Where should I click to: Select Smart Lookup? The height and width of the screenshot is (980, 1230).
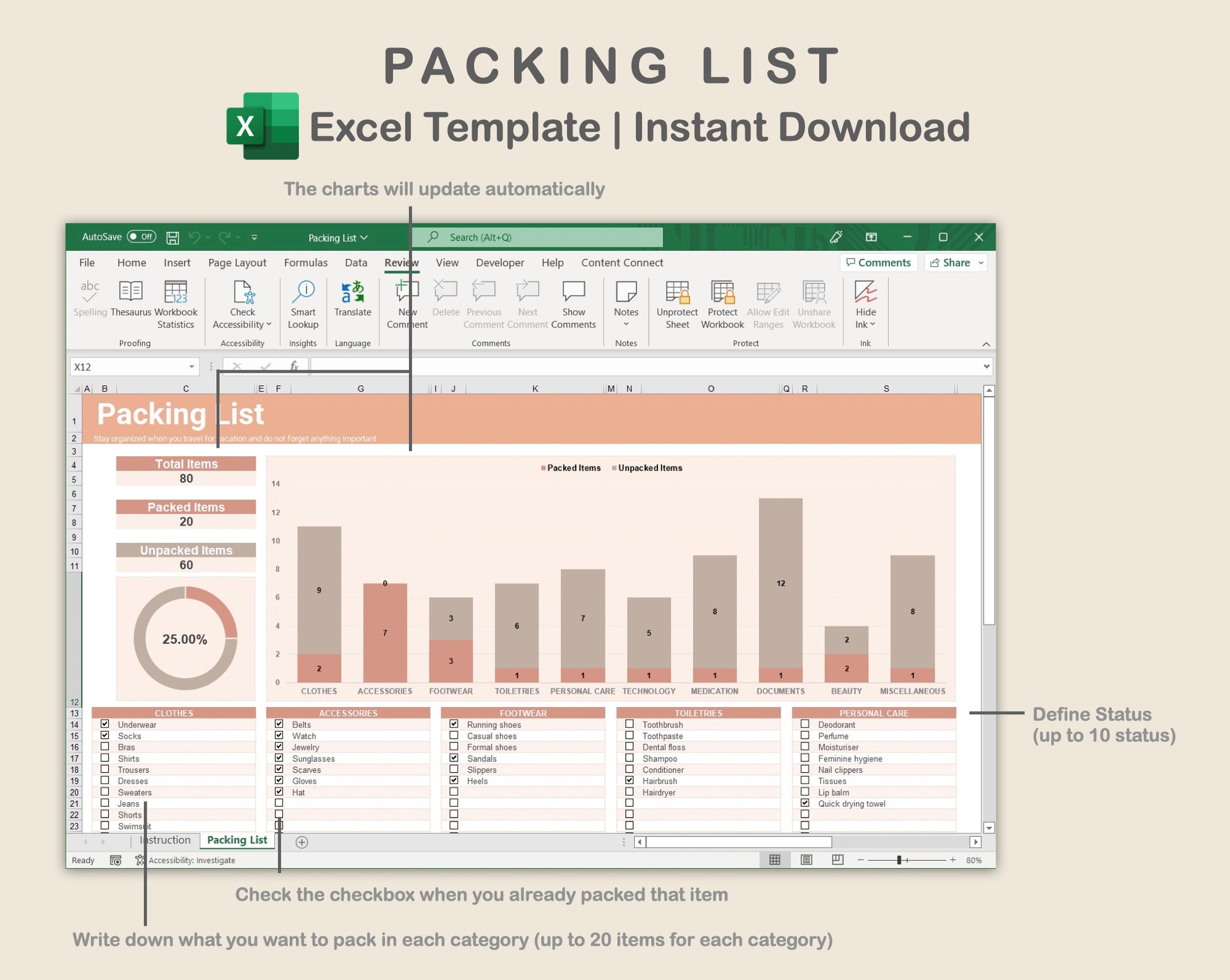303,305
